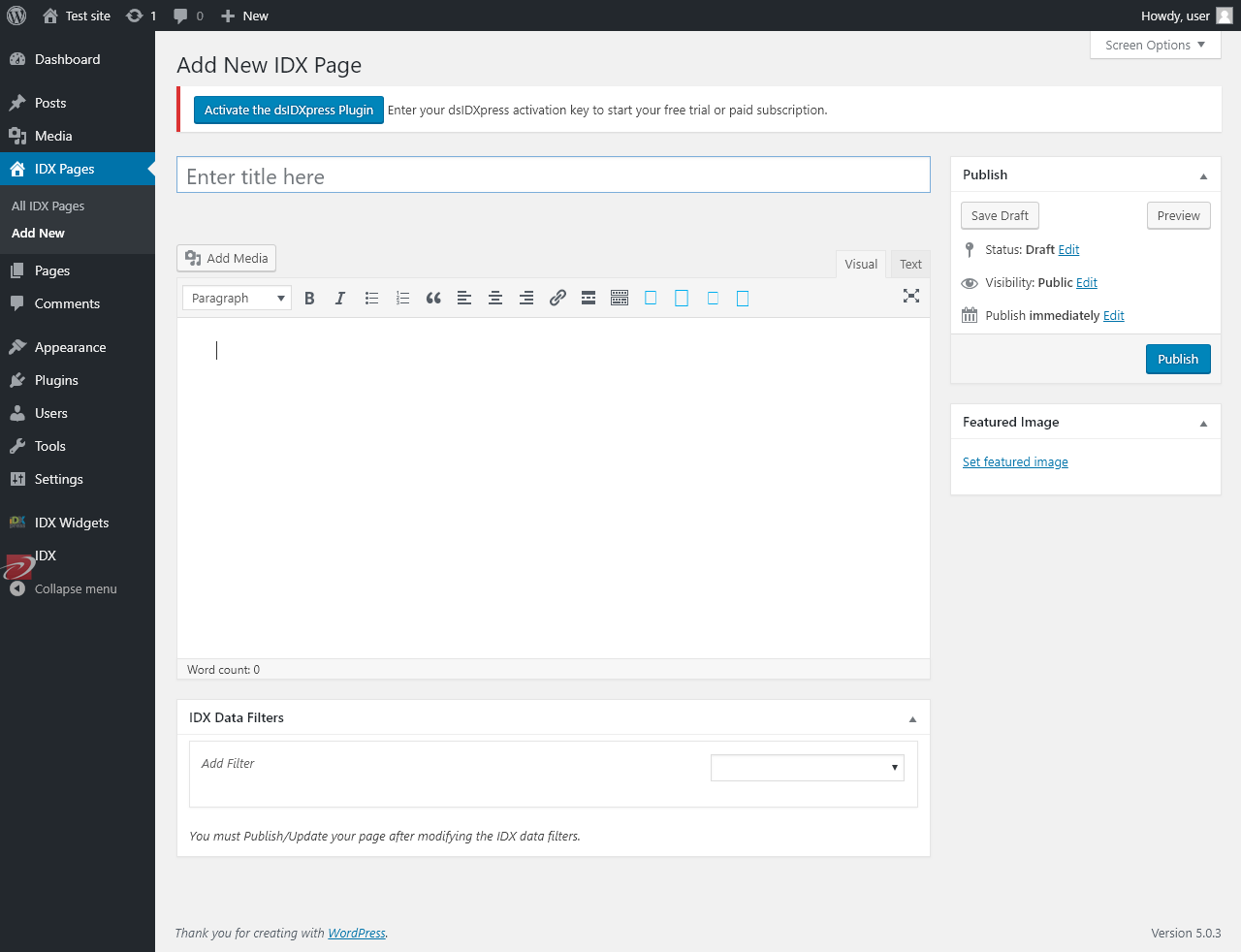Open the Settings menu in sidebar
This screenshot has width=1241, height=952.
(x=78, y=479)
